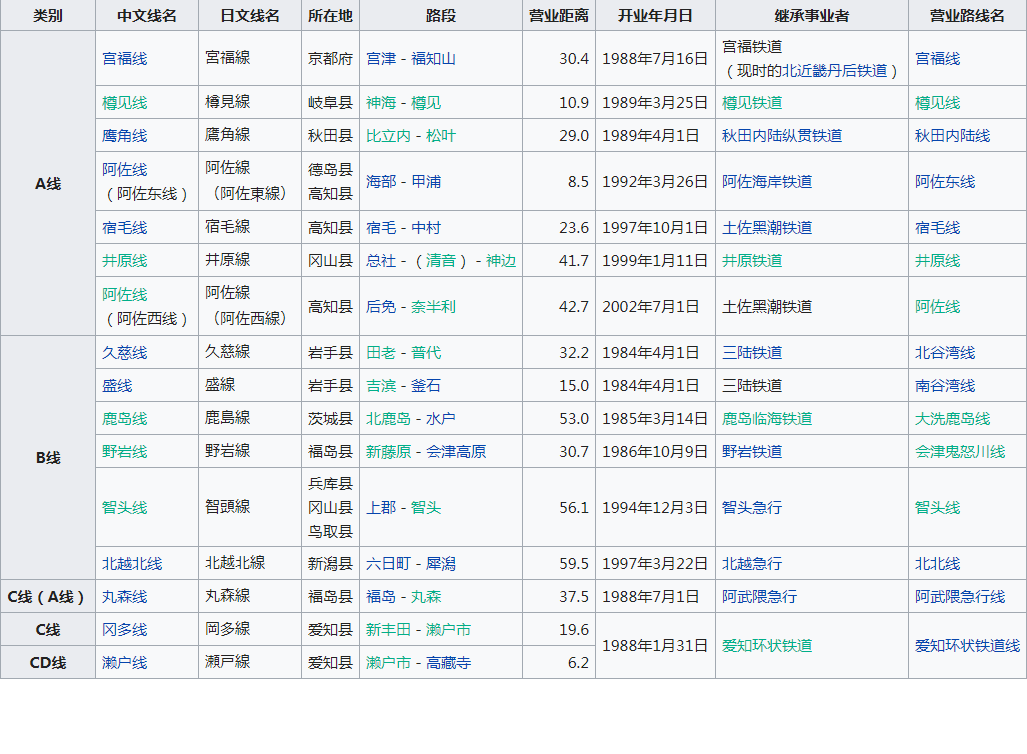This screenshot has width=1027, height=754.
Task: Open the 比立内 station link
Action: 388,136
